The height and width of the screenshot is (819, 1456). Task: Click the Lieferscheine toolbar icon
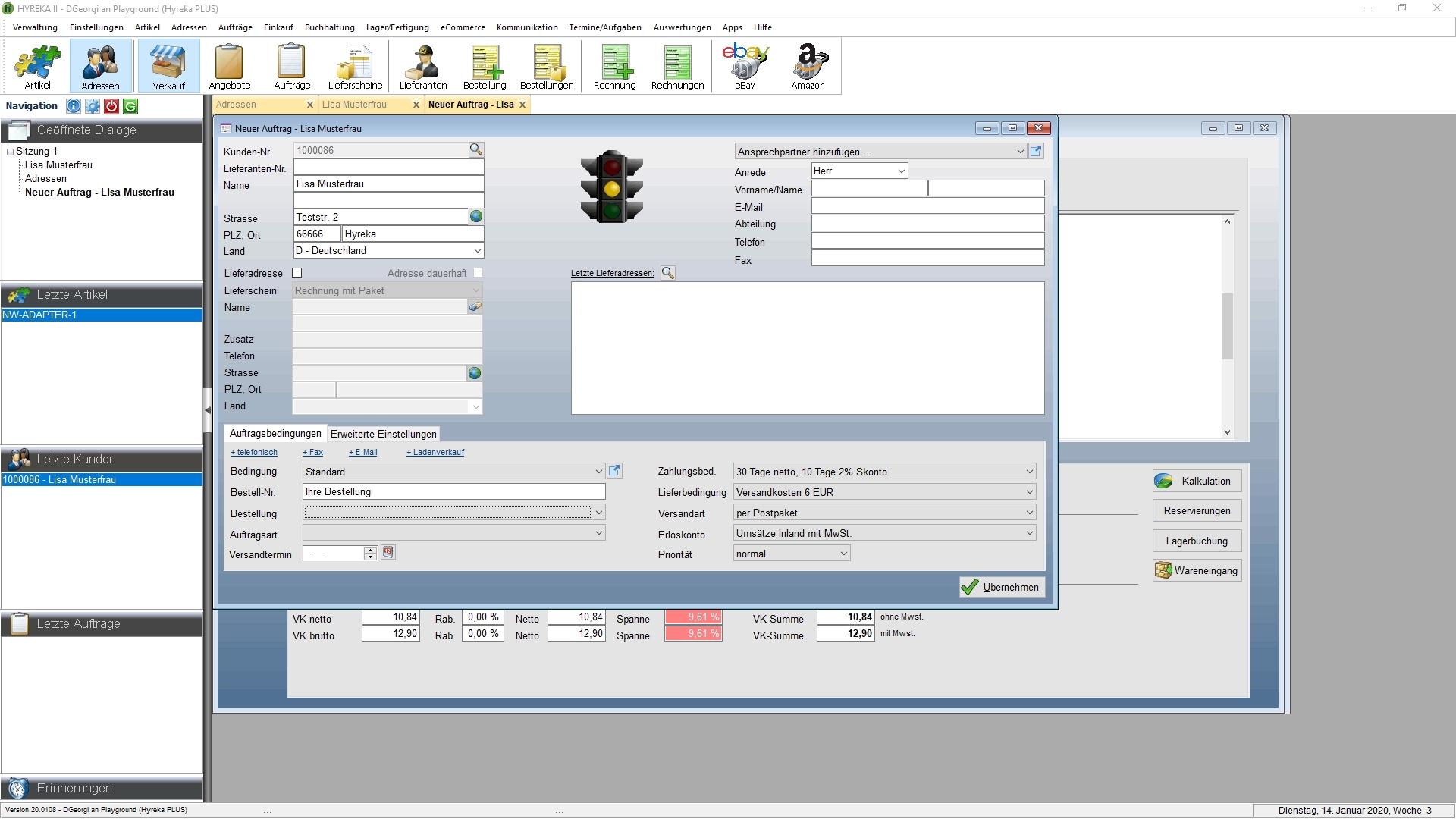tap(355, 66)
